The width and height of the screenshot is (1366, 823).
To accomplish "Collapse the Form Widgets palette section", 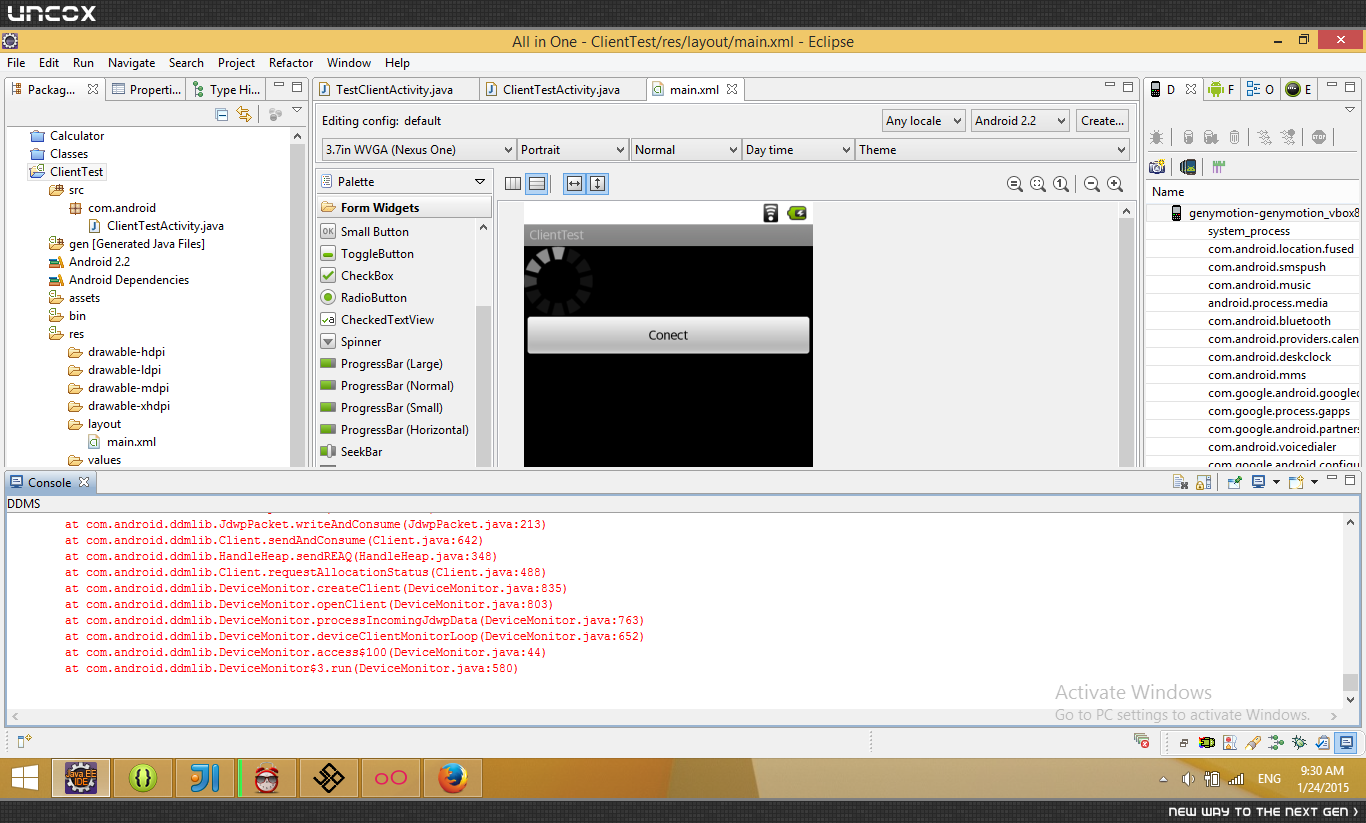I will pyautogui.click(x=405, y=208).
